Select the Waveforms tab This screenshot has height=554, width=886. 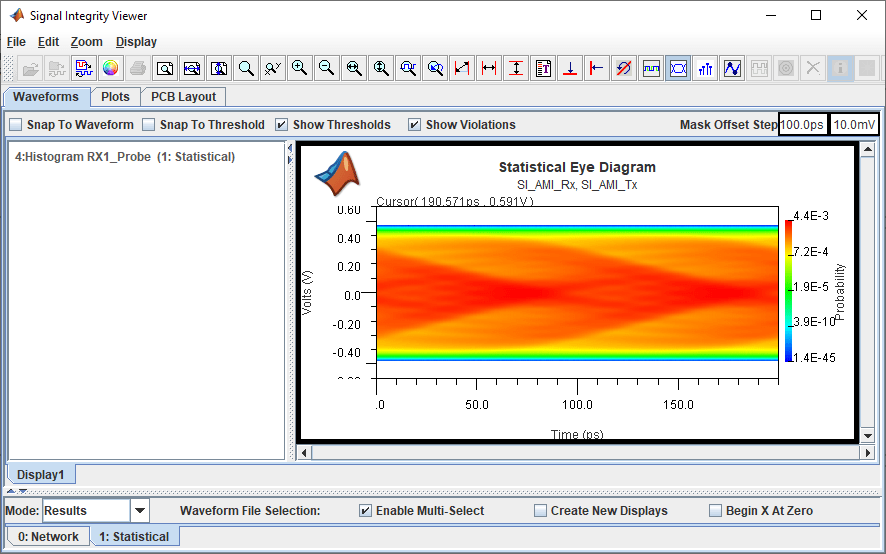click(46, 97)
